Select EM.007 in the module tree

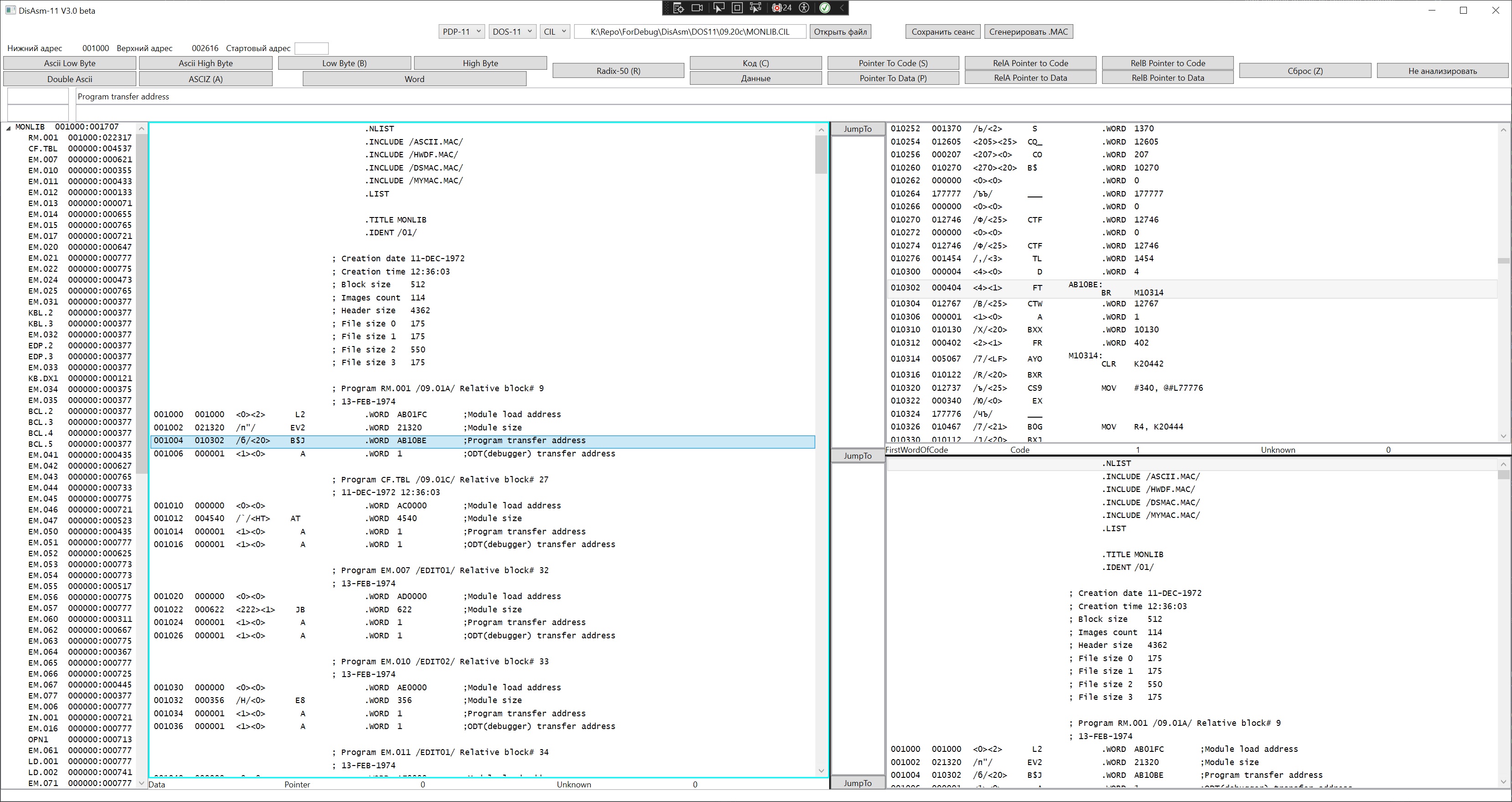coord(43,160)
